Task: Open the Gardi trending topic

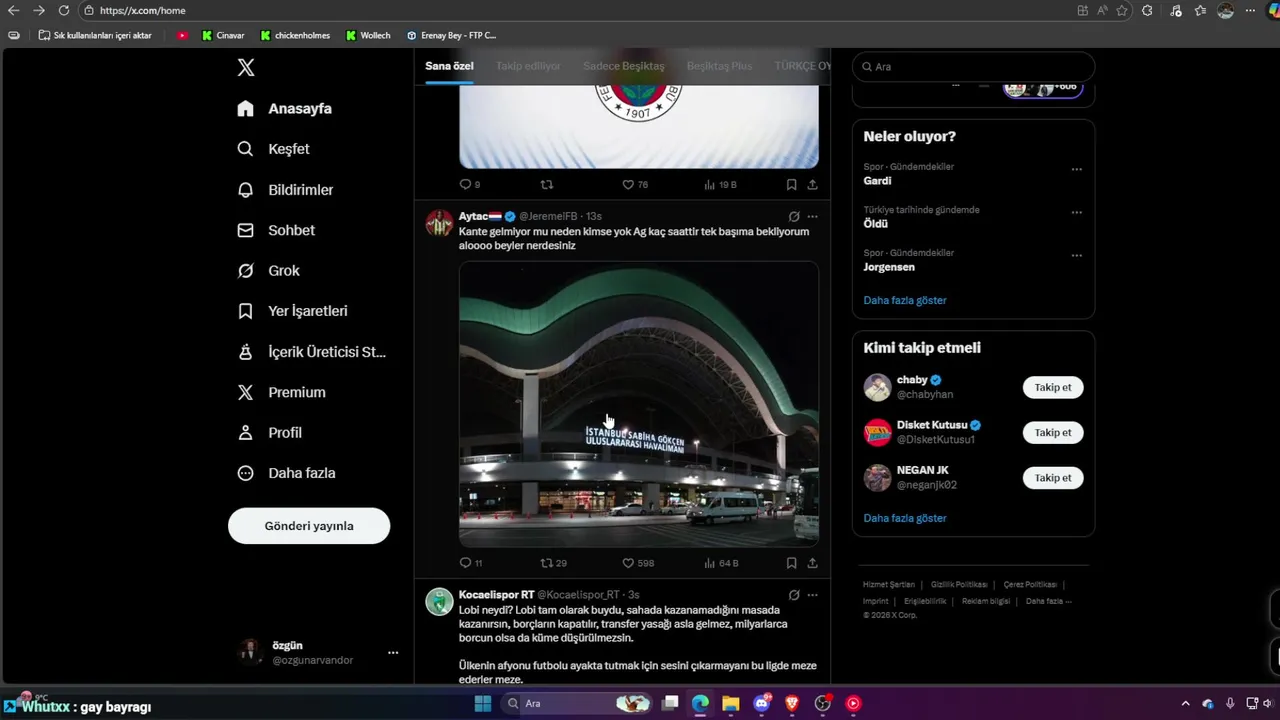Action: [x=877, y=181]
